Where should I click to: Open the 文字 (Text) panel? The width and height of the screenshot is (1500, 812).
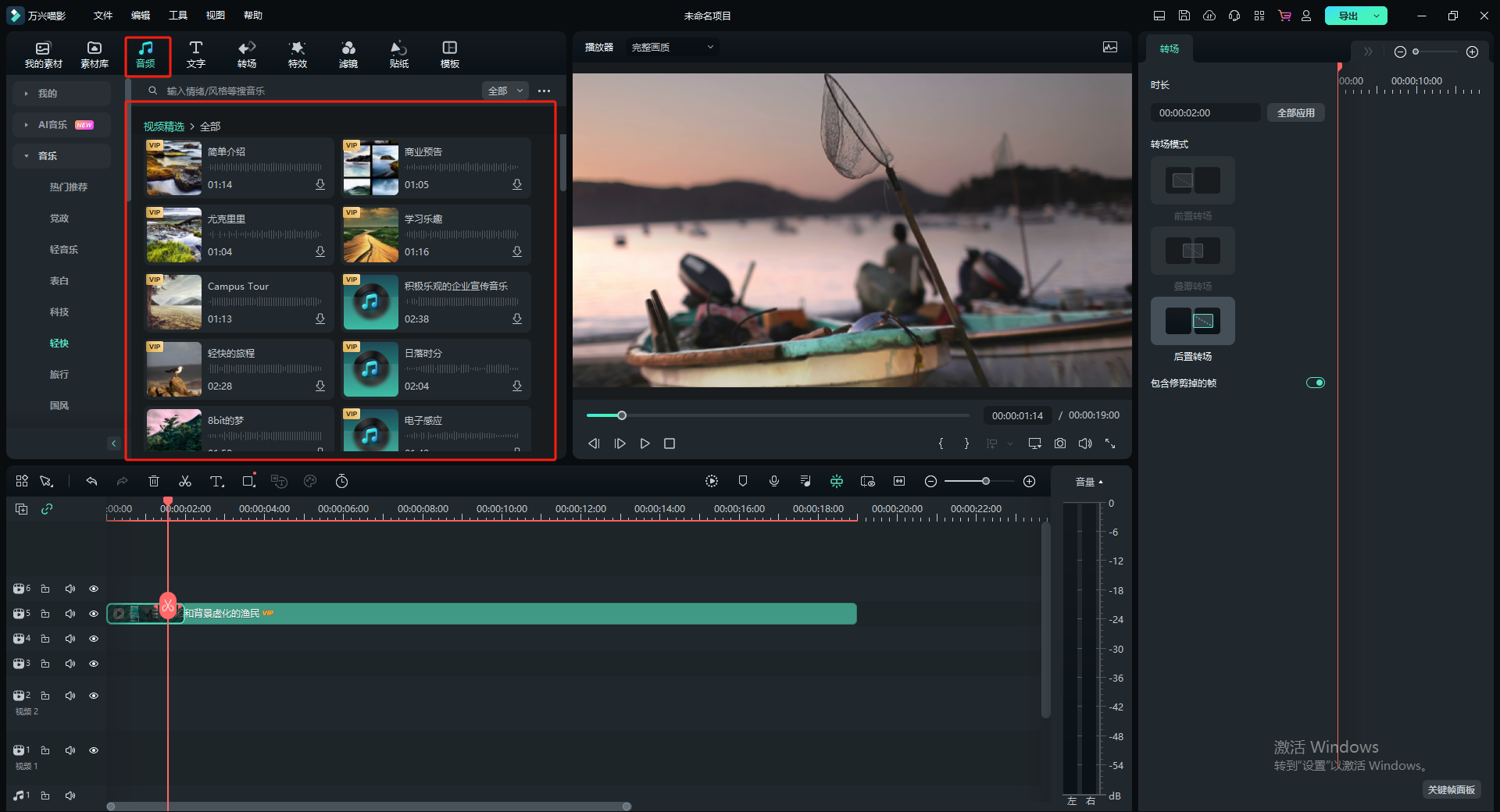click(195, 54)
